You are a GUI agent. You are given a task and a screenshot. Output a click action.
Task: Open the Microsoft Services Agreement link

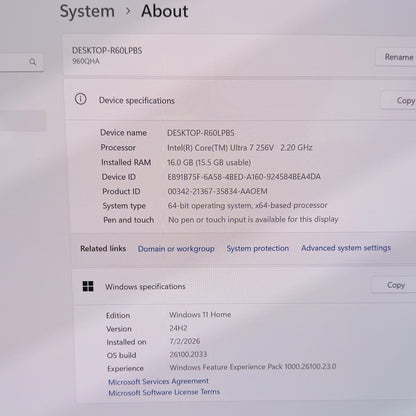[158, 381]
